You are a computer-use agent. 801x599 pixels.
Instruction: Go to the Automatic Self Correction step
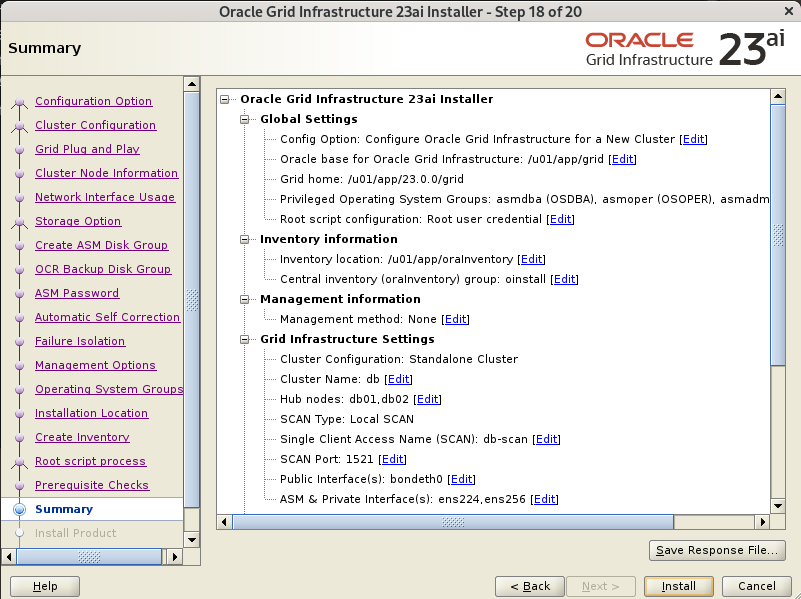[x=107, y=317]
